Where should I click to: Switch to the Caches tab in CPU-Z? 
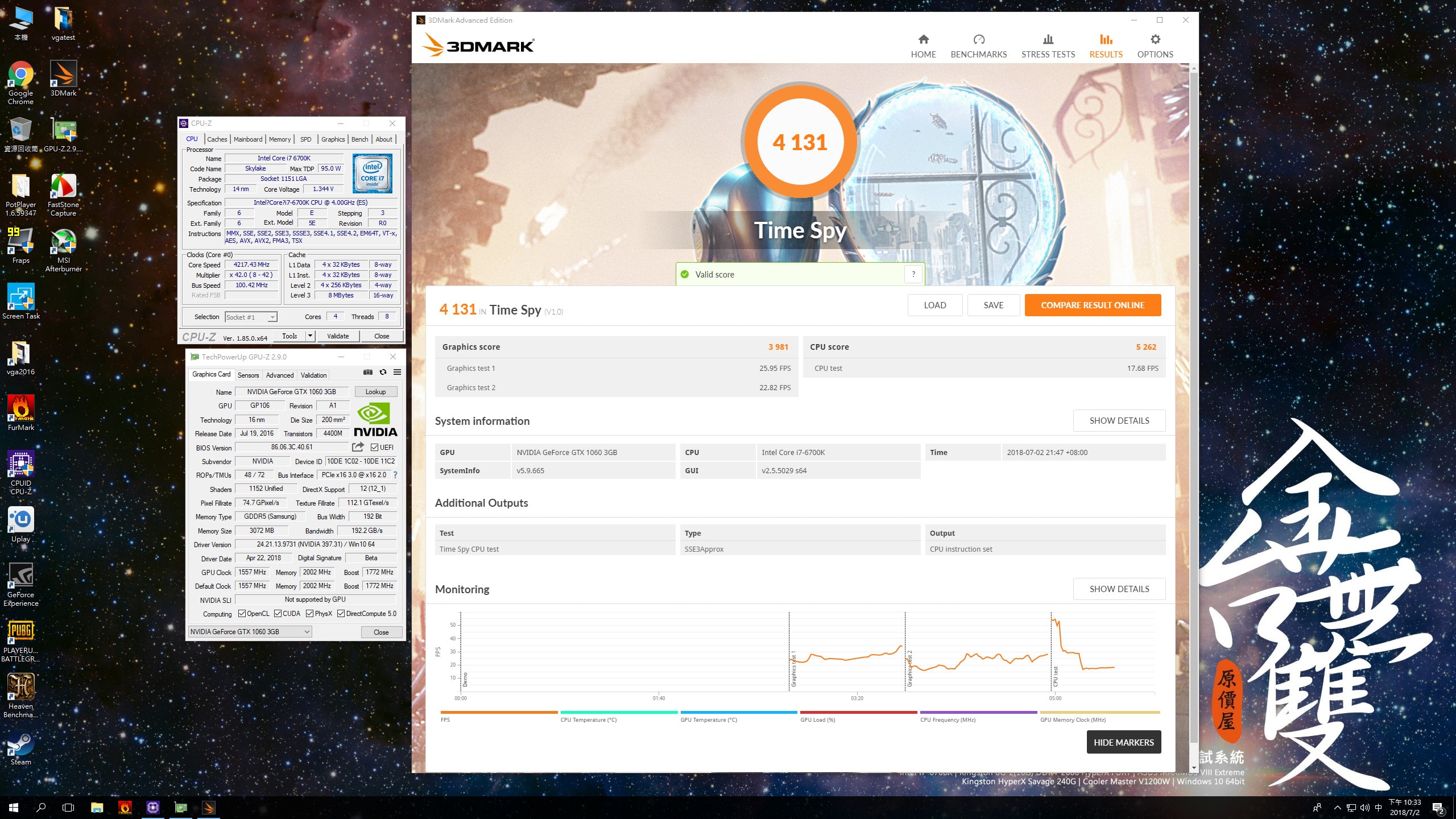point(217,139)
